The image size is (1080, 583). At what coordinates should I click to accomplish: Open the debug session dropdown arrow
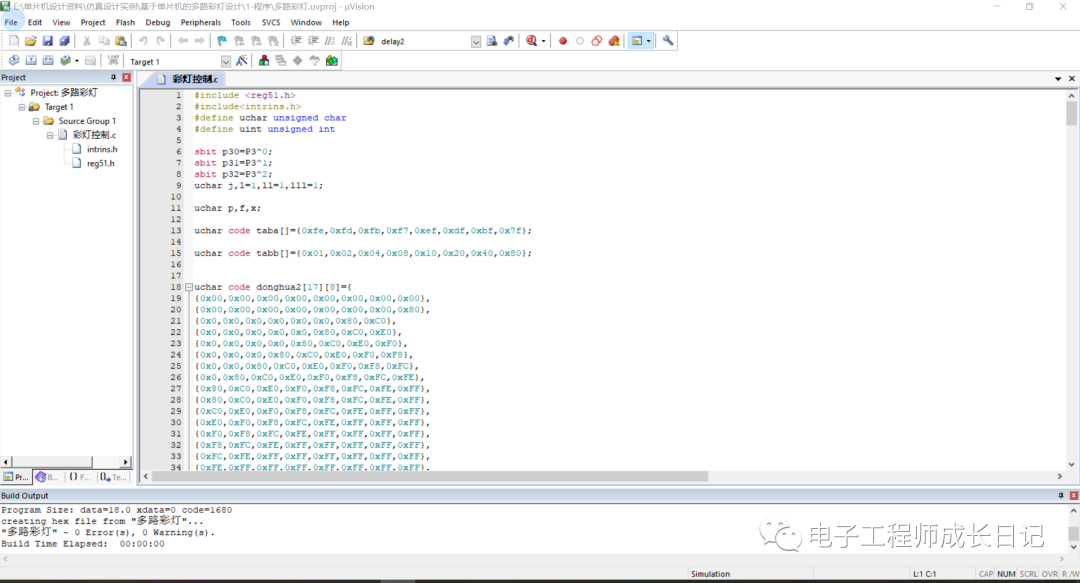[x=543, y=41]
